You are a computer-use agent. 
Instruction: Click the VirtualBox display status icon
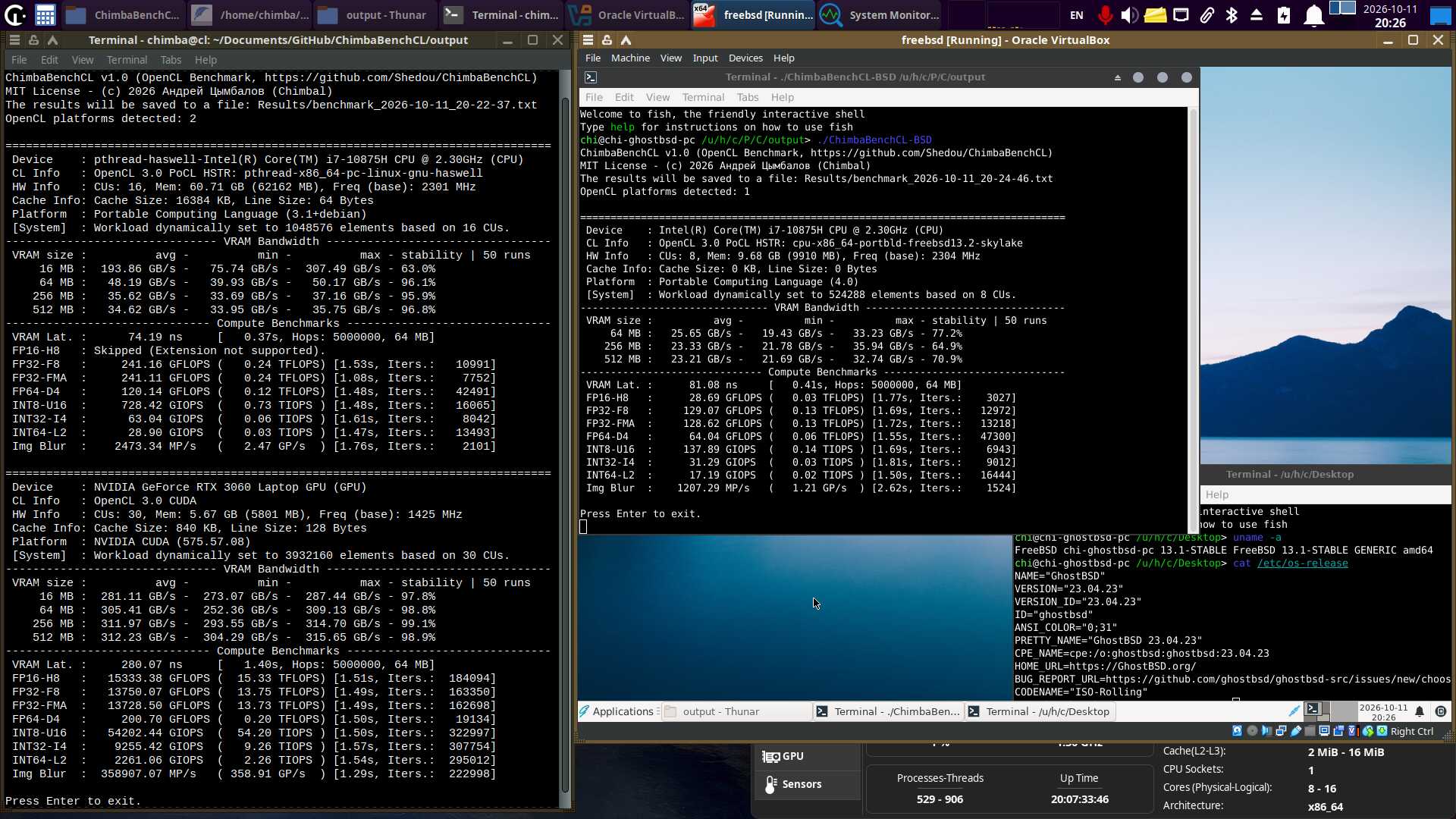(1324, 731)
